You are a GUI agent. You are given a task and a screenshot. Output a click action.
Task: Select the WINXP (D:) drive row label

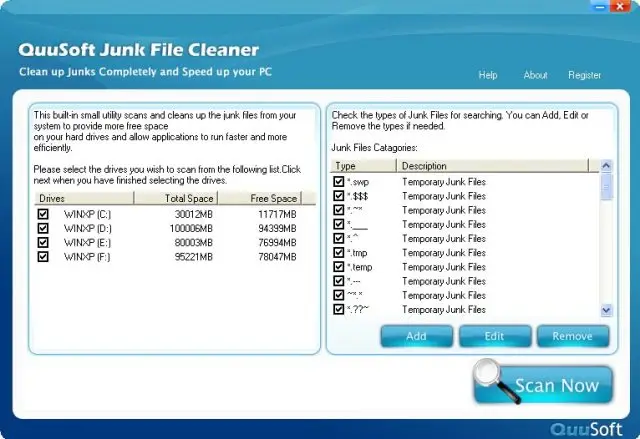88,228
